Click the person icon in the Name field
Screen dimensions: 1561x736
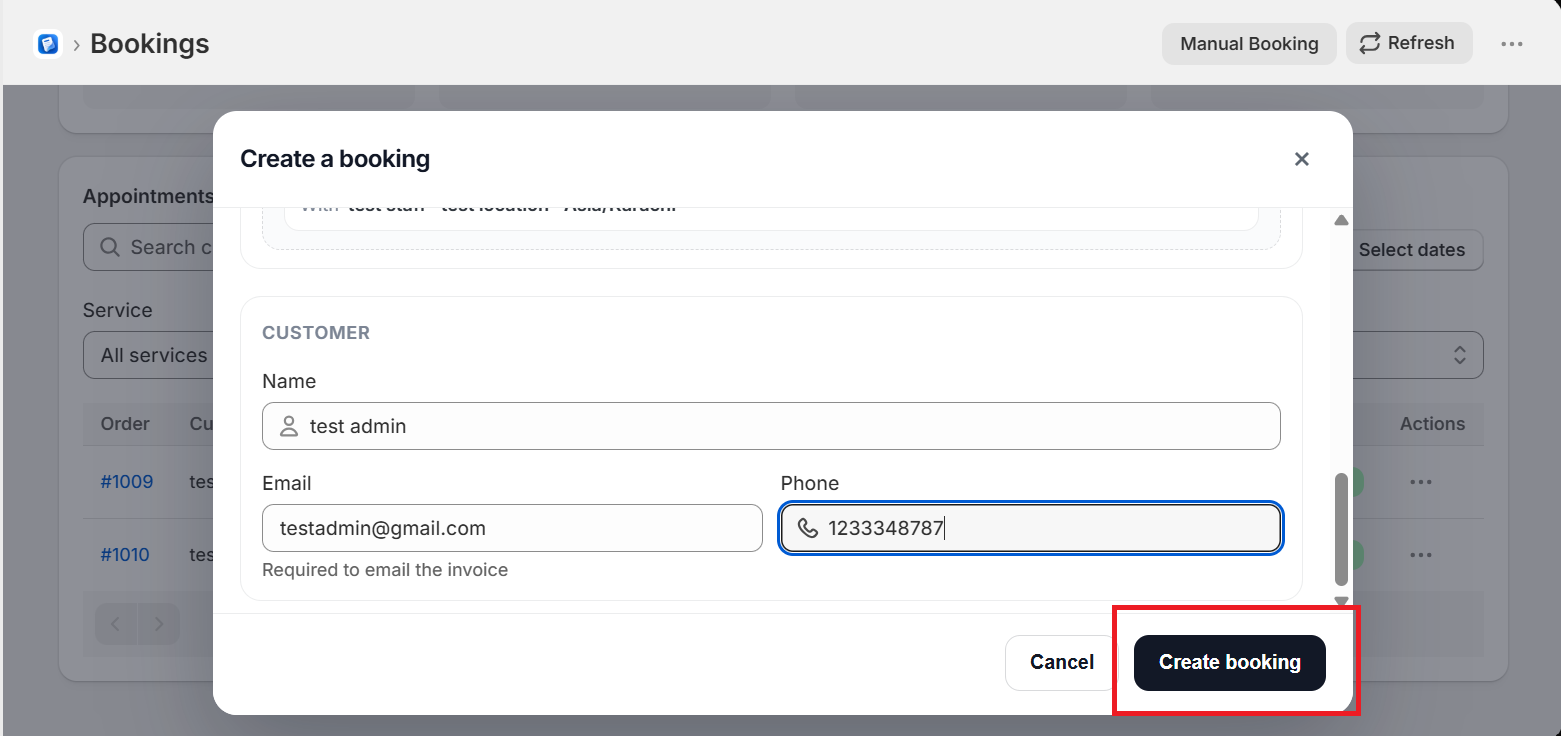pyautogui.click(x=289, y=426)
